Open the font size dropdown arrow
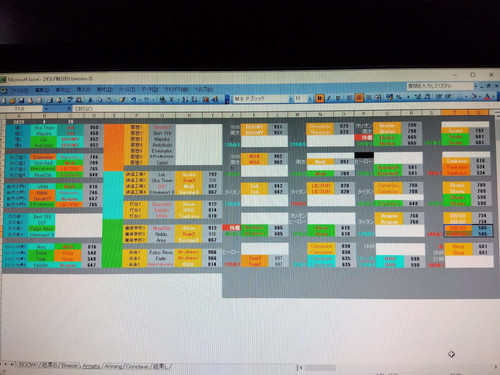This screenshot has height=375, width=500. point(310,98)
